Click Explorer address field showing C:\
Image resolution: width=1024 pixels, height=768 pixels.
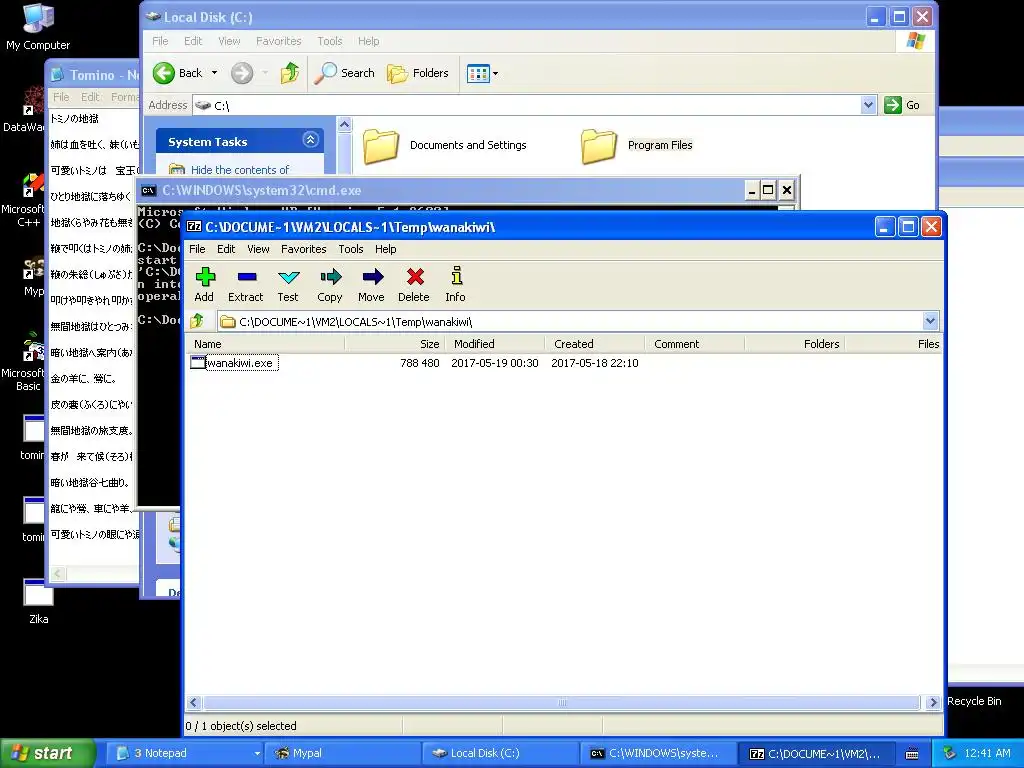coord(528,105)
